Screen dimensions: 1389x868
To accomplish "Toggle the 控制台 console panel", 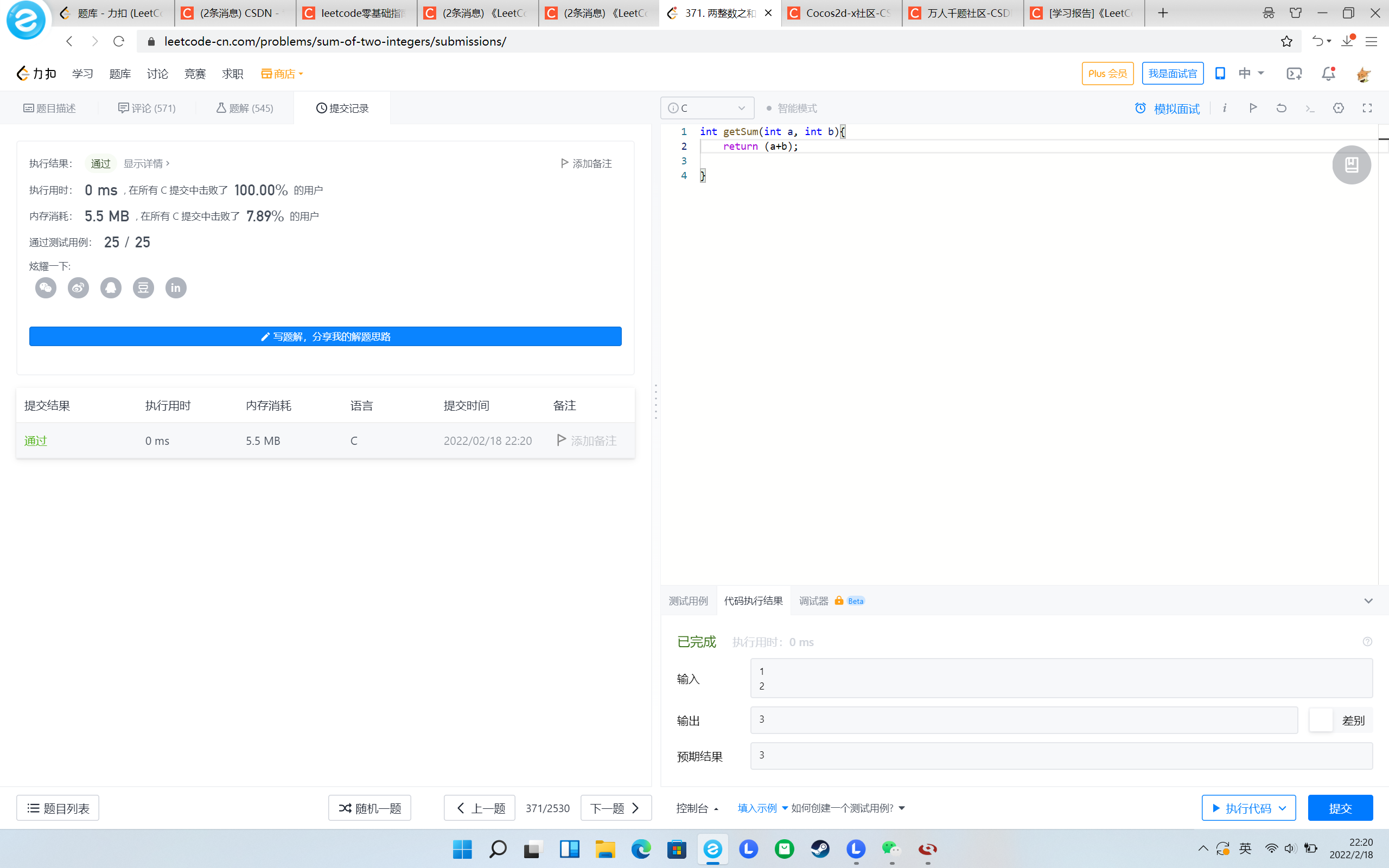I will click(697, 808).
